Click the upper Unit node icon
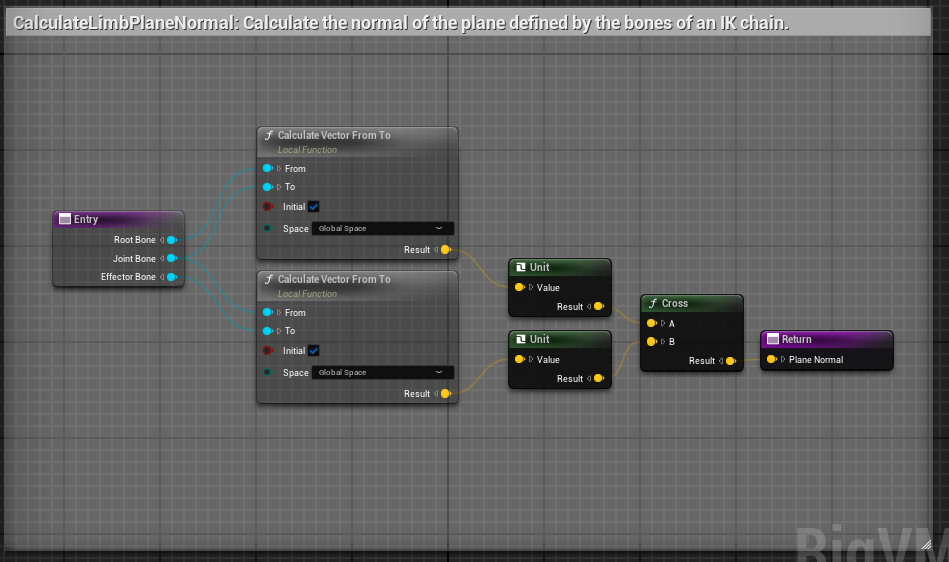This screenshot has width=949, height=562. 520,267
